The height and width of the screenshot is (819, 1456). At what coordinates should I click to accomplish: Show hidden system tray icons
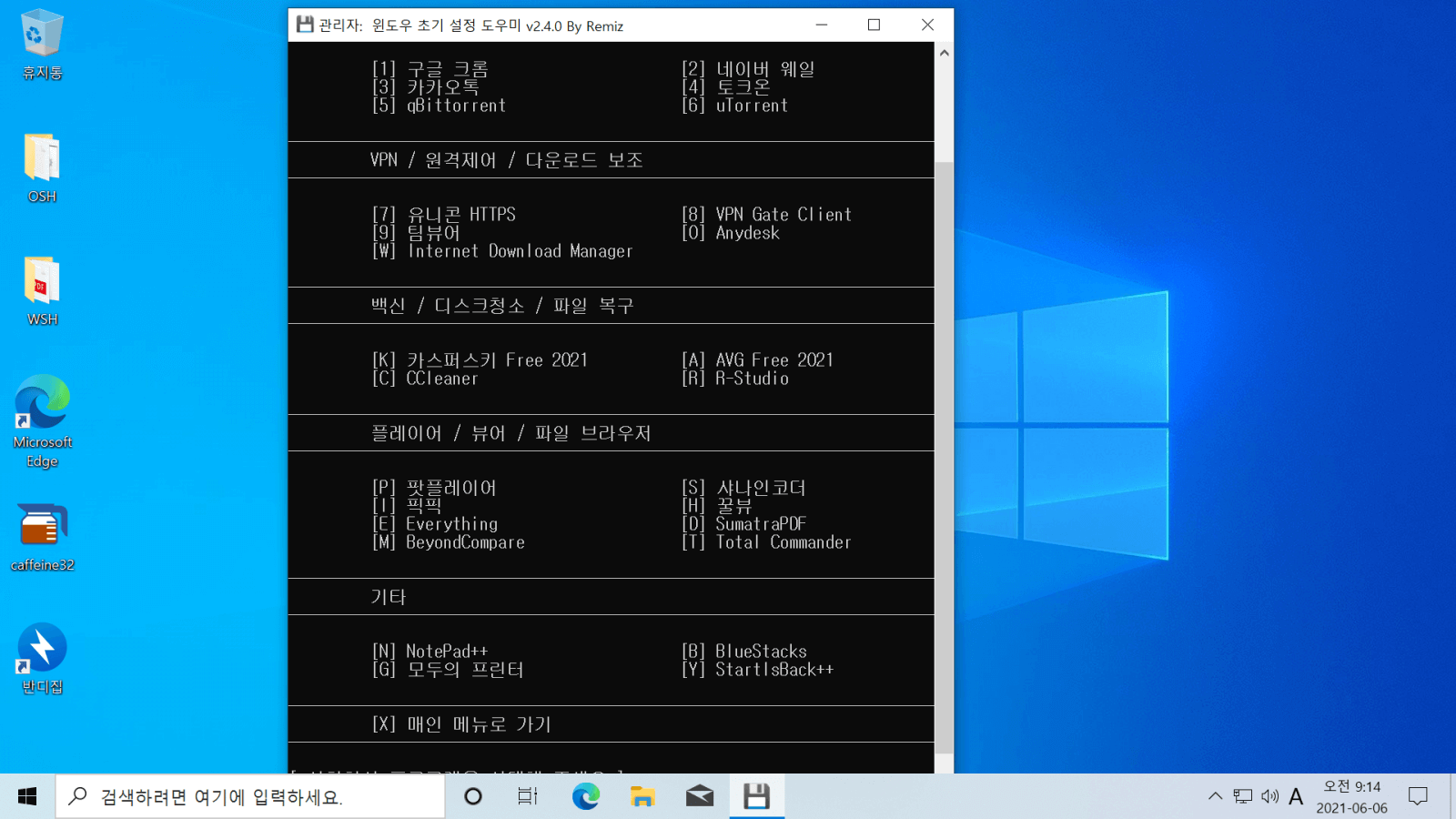(1215, 796)
